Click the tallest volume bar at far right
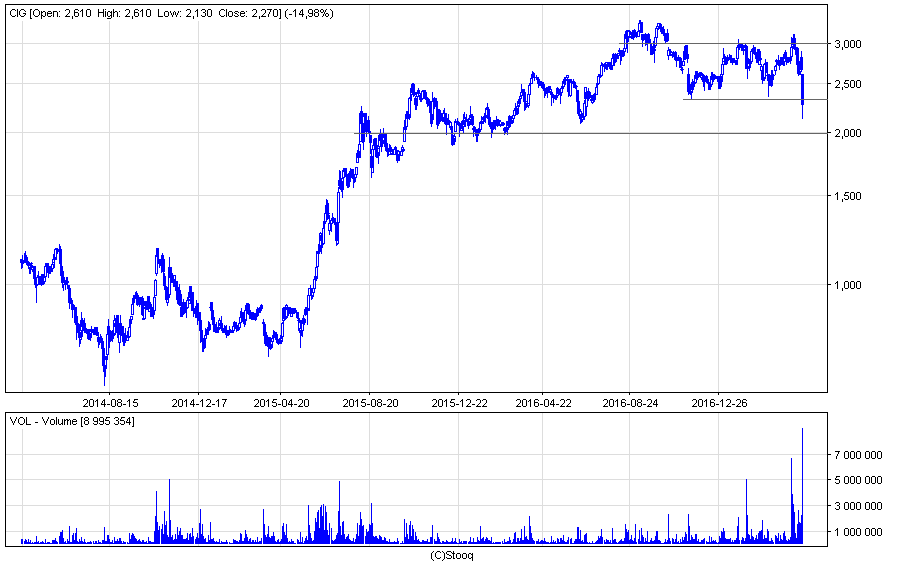 pos(802,486)
